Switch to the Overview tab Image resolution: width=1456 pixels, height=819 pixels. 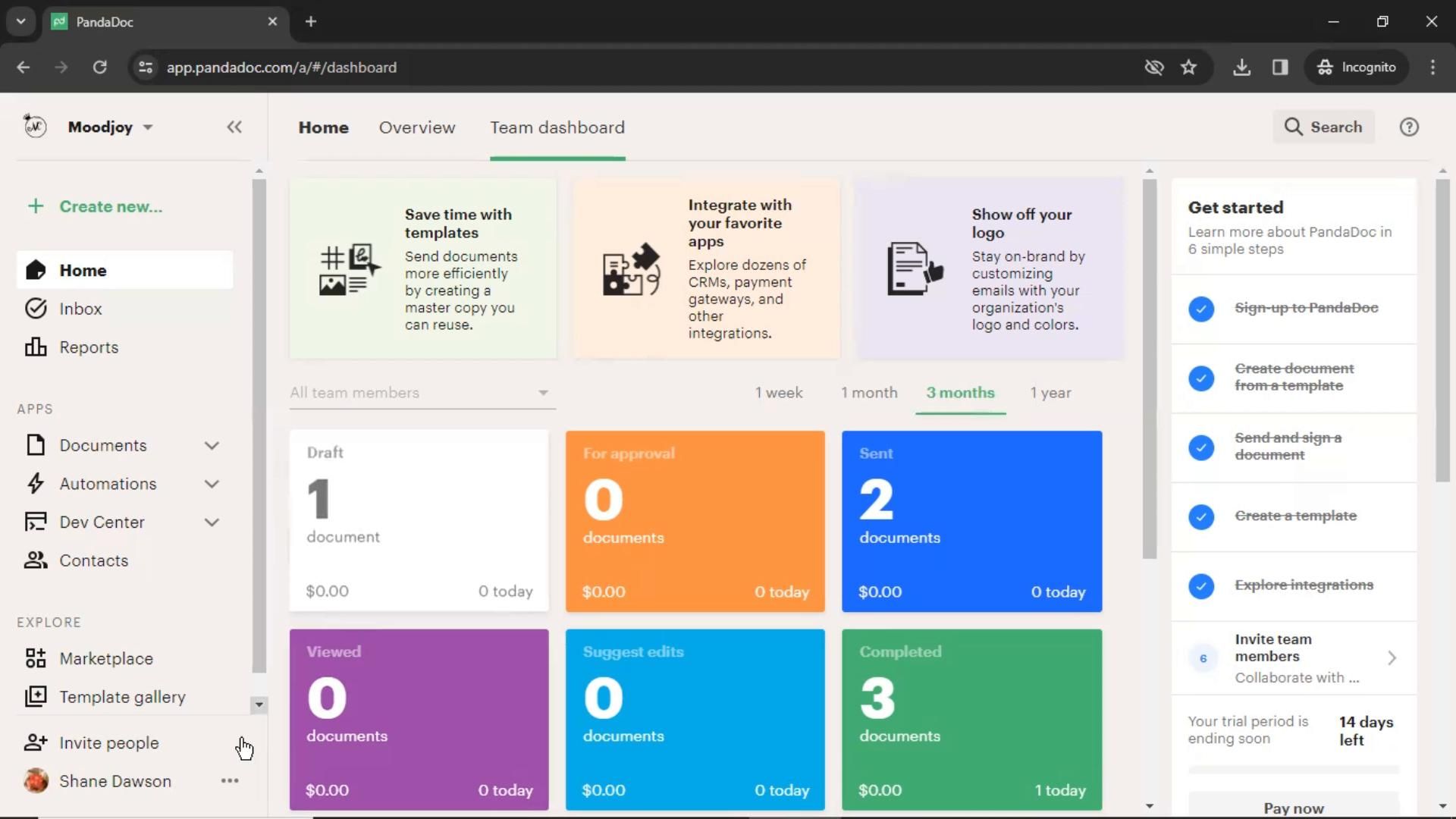point(417,127)
